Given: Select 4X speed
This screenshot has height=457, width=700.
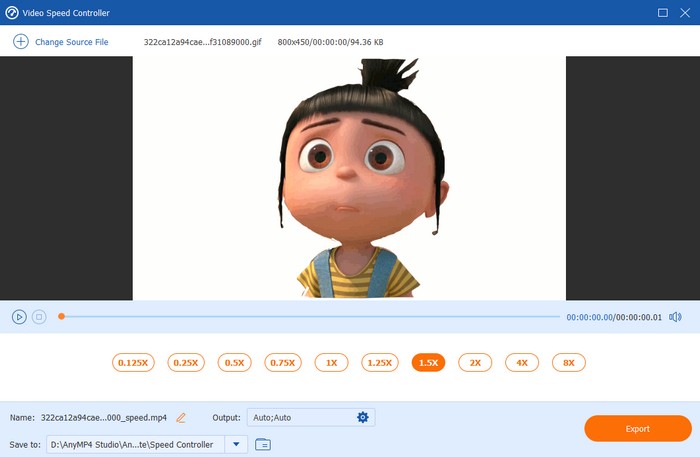Looking at the screenshot, I should (522, 362).
